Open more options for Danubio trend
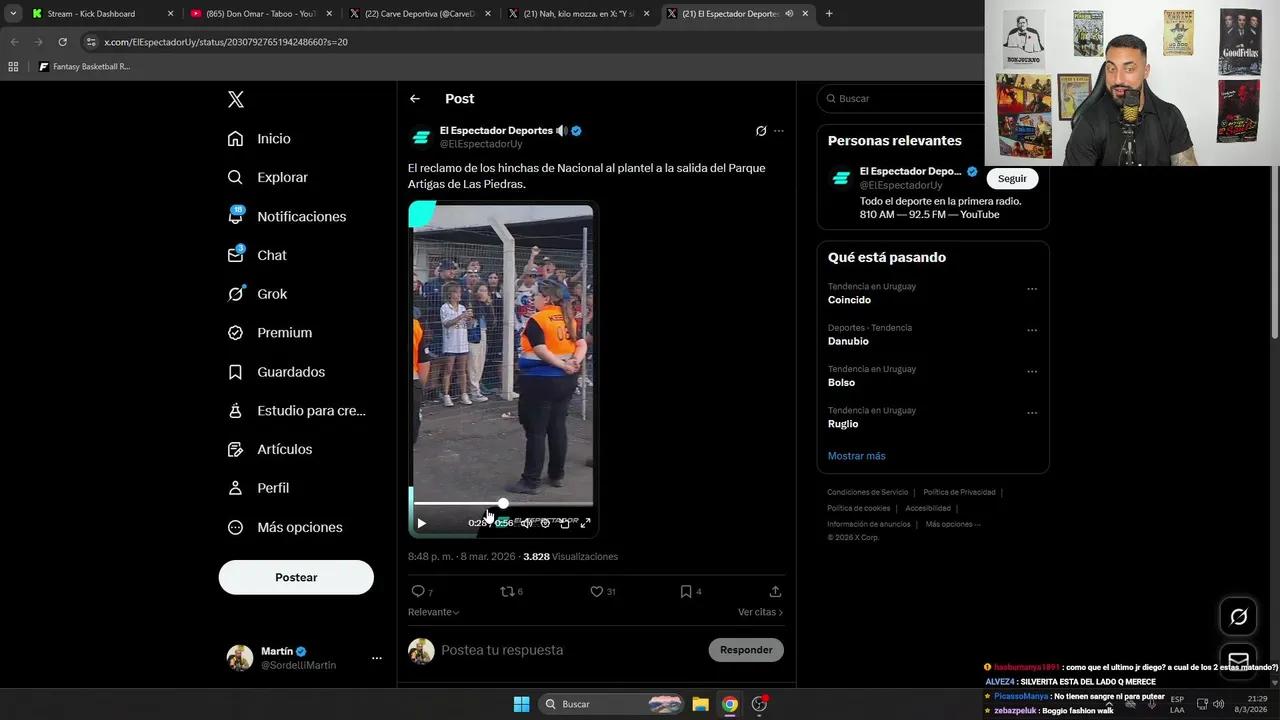This screenshot has height=720, width=1280. click(x=1032, y=330)
